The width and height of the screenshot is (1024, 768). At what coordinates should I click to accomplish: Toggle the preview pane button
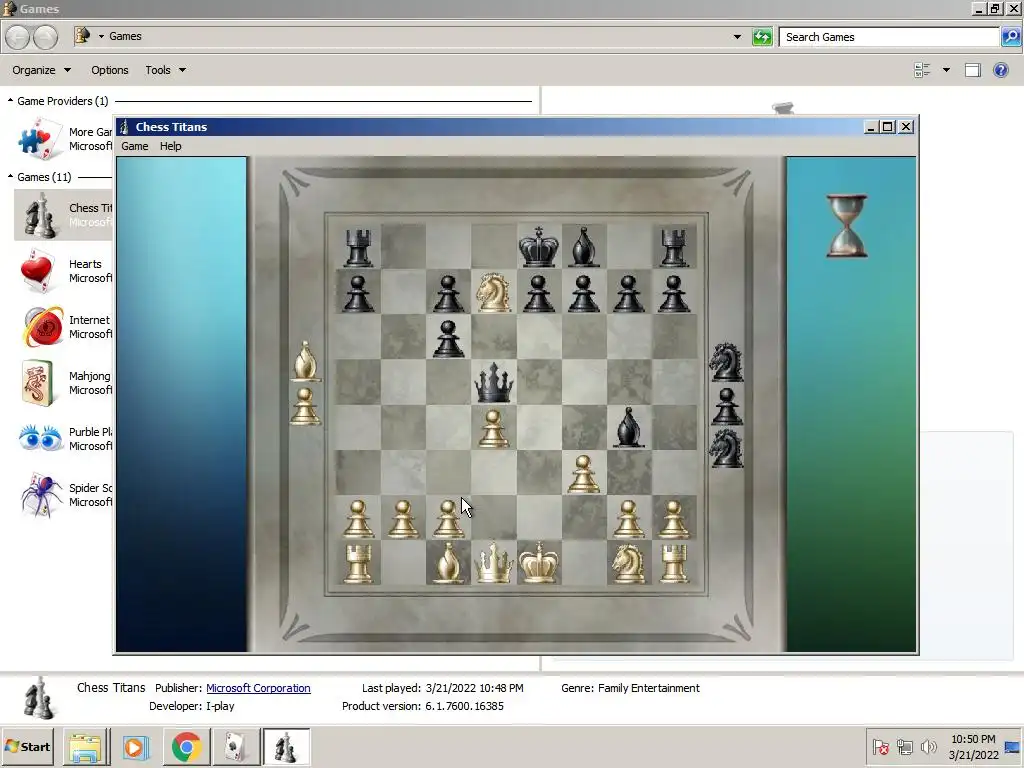click(x=972, y=70)
